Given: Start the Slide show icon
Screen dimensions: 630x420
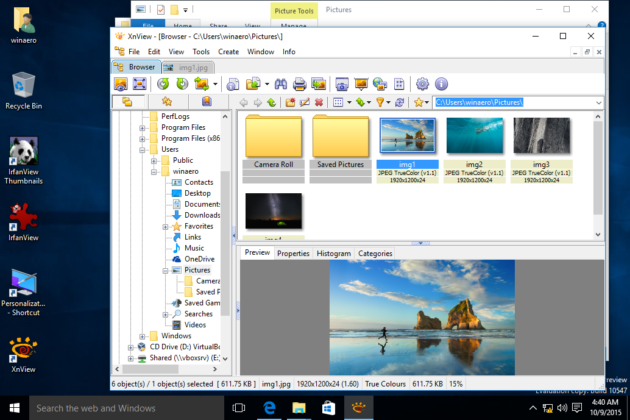Looking at the screenshot, I should coord(361,84).
